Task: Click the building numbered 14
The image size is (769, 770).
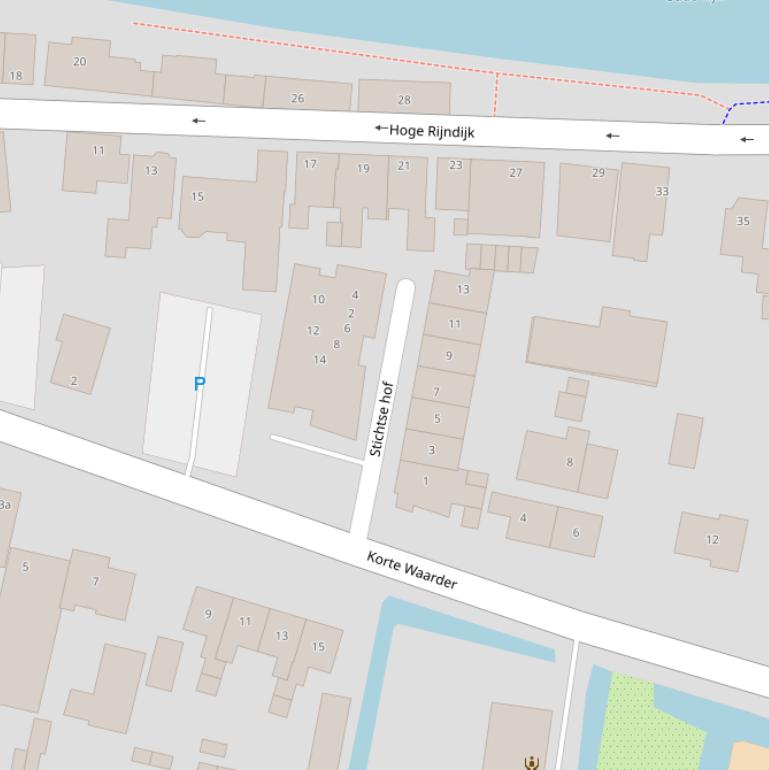Action: coord(320,360)
